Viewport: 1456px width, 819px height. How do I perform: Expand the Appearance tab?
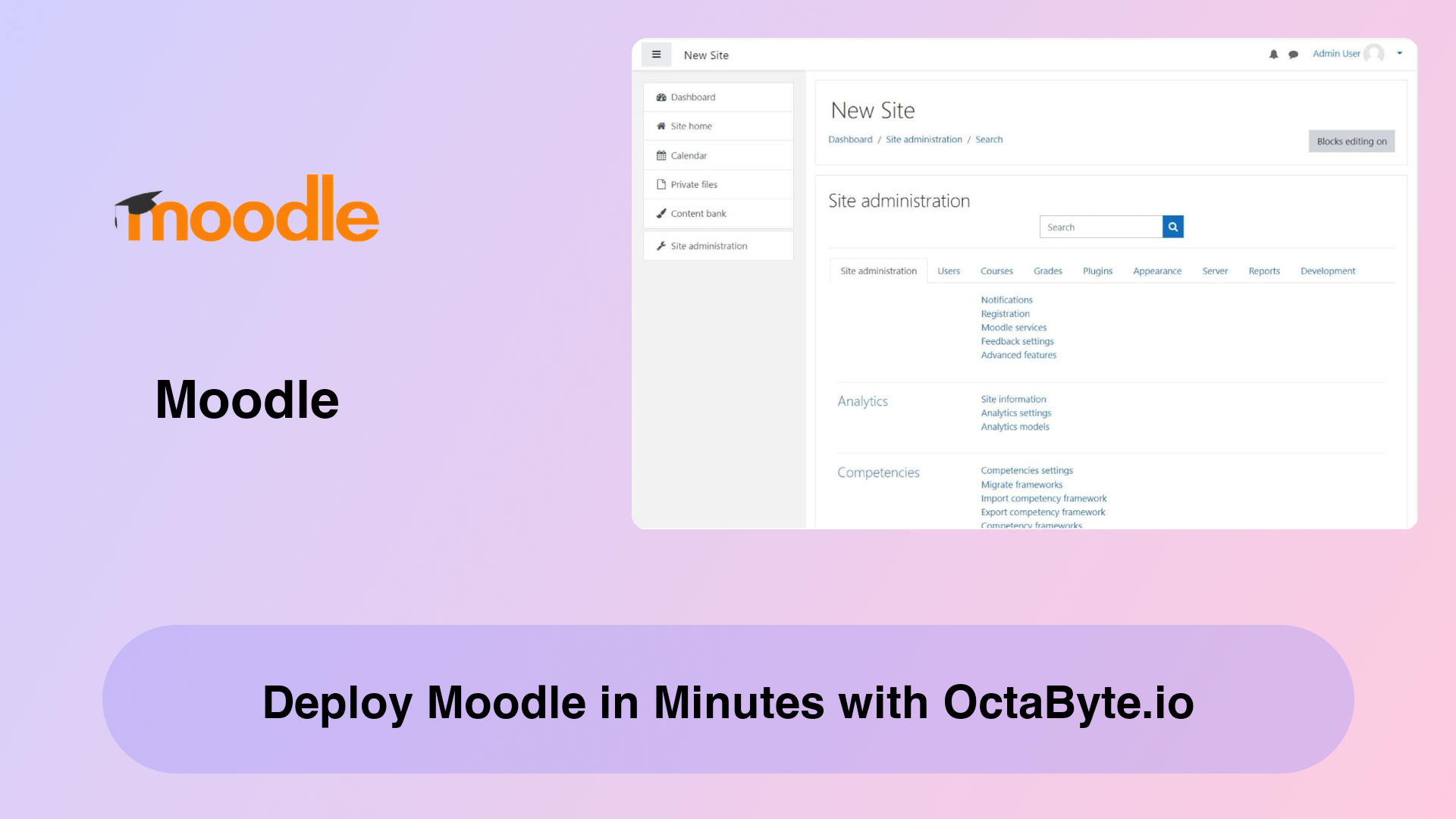point(1157,270)
